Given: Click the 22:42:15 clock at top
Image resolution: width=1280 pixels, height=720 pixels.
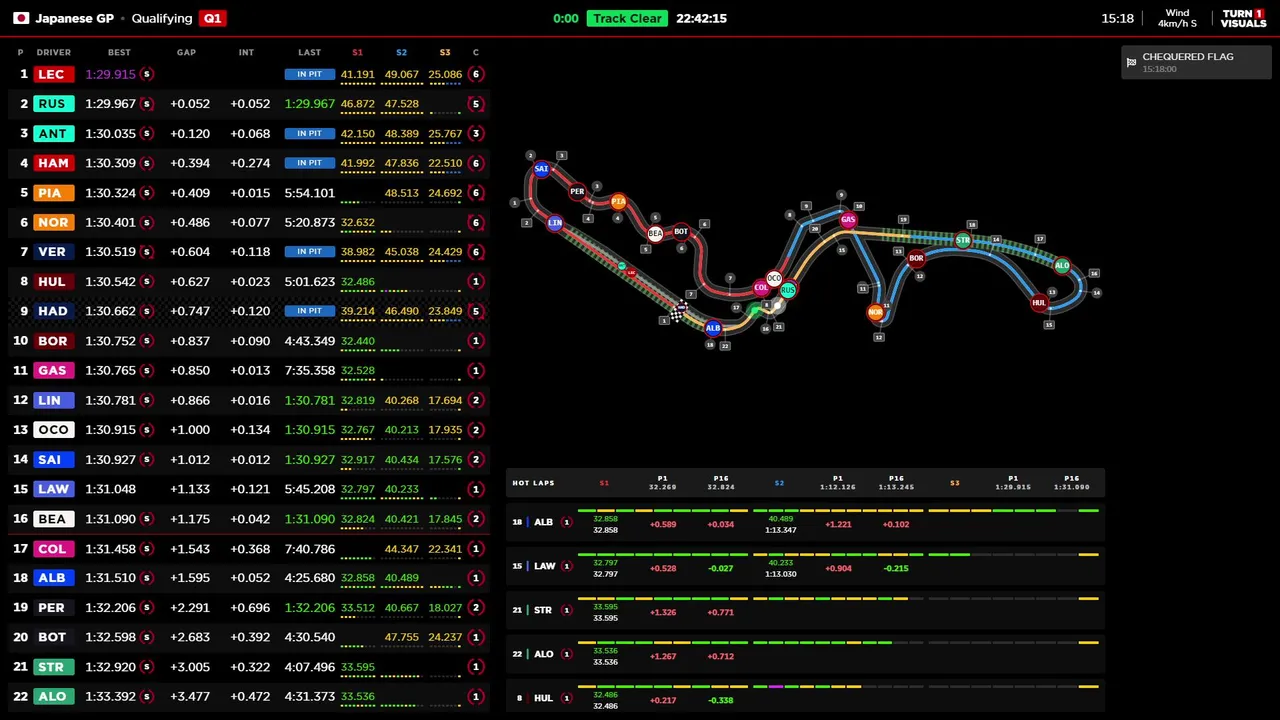Looking at the screenshot, I should point(701,18).
